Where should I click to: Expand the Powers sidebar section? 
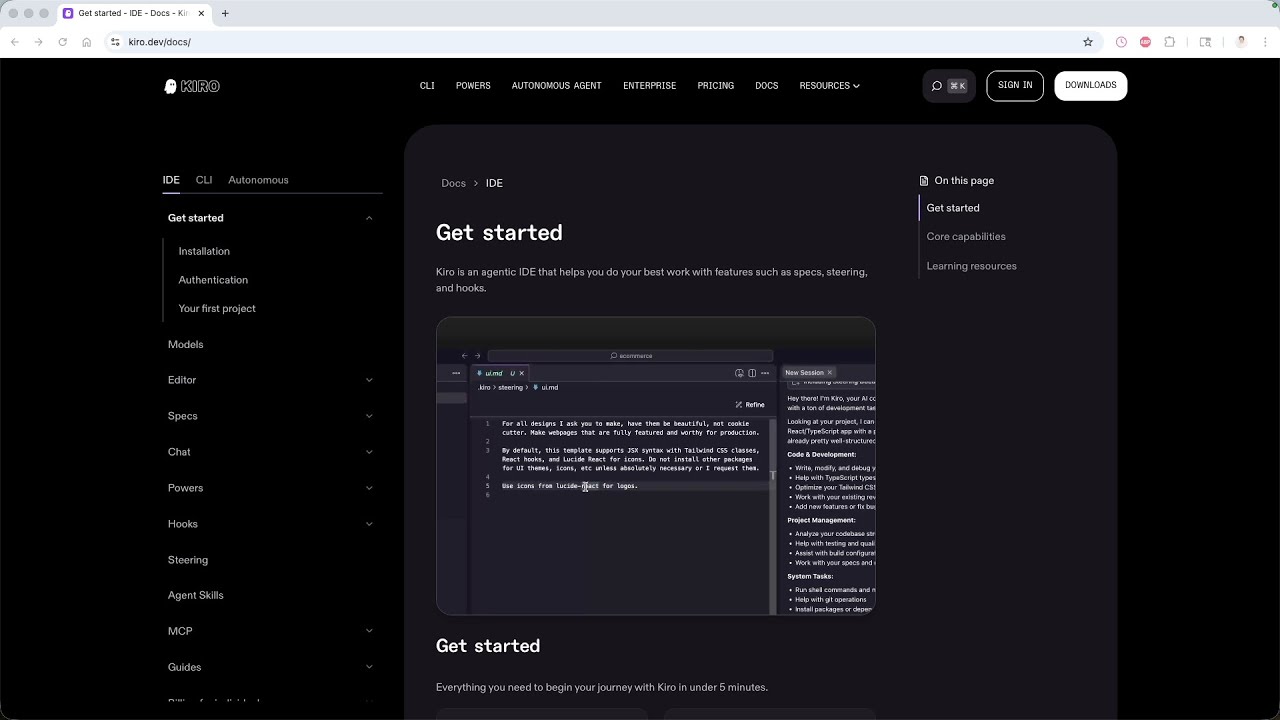(369, 488)
